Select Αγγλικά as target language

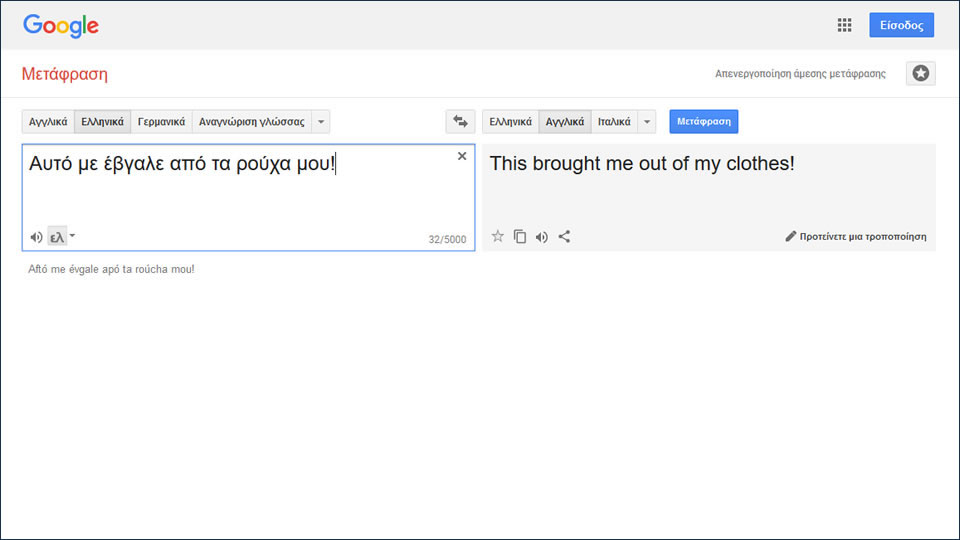click(564, 121)
